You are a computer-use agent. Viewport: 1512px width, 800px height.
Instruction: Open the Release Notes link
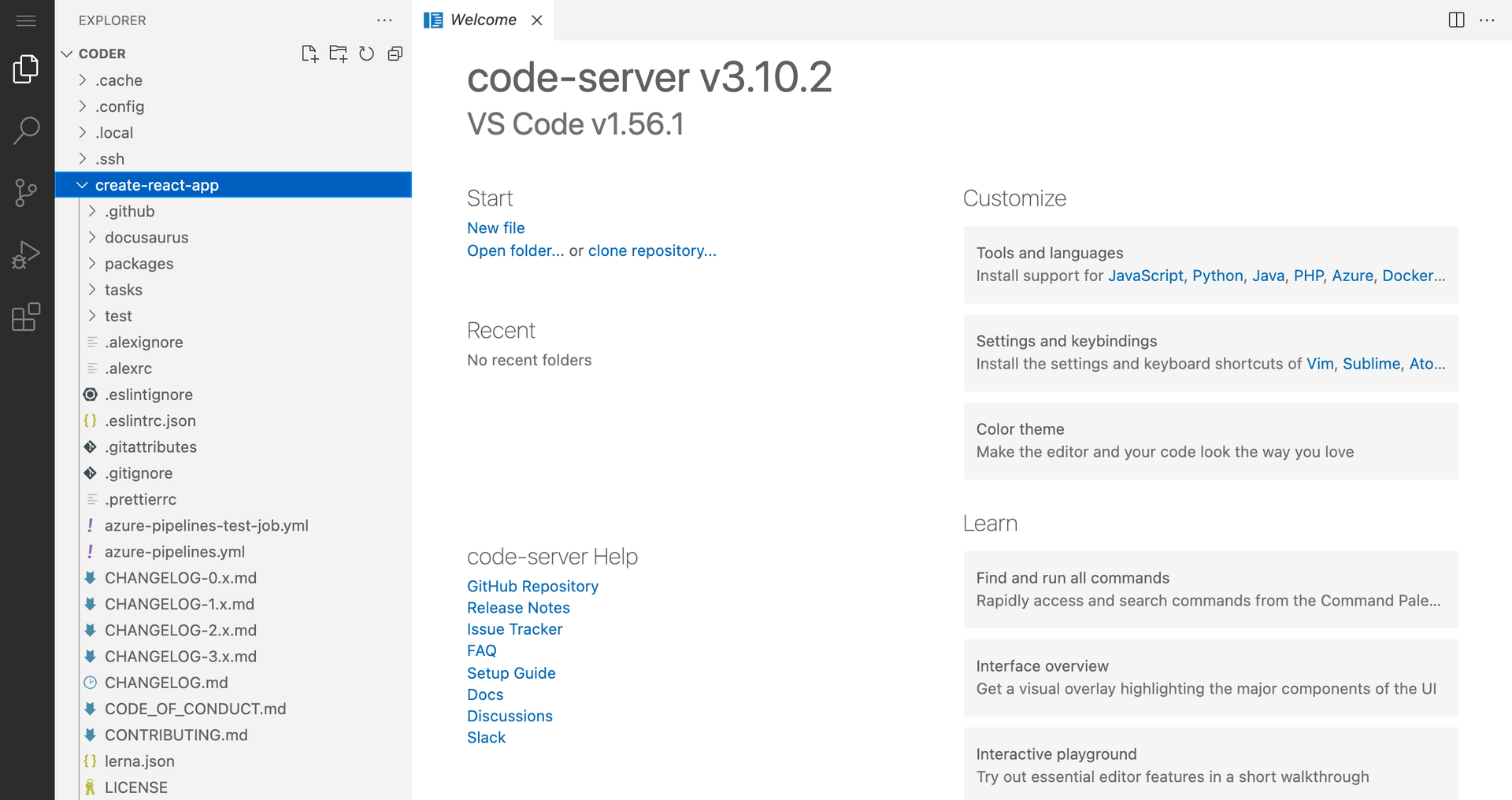518,608
